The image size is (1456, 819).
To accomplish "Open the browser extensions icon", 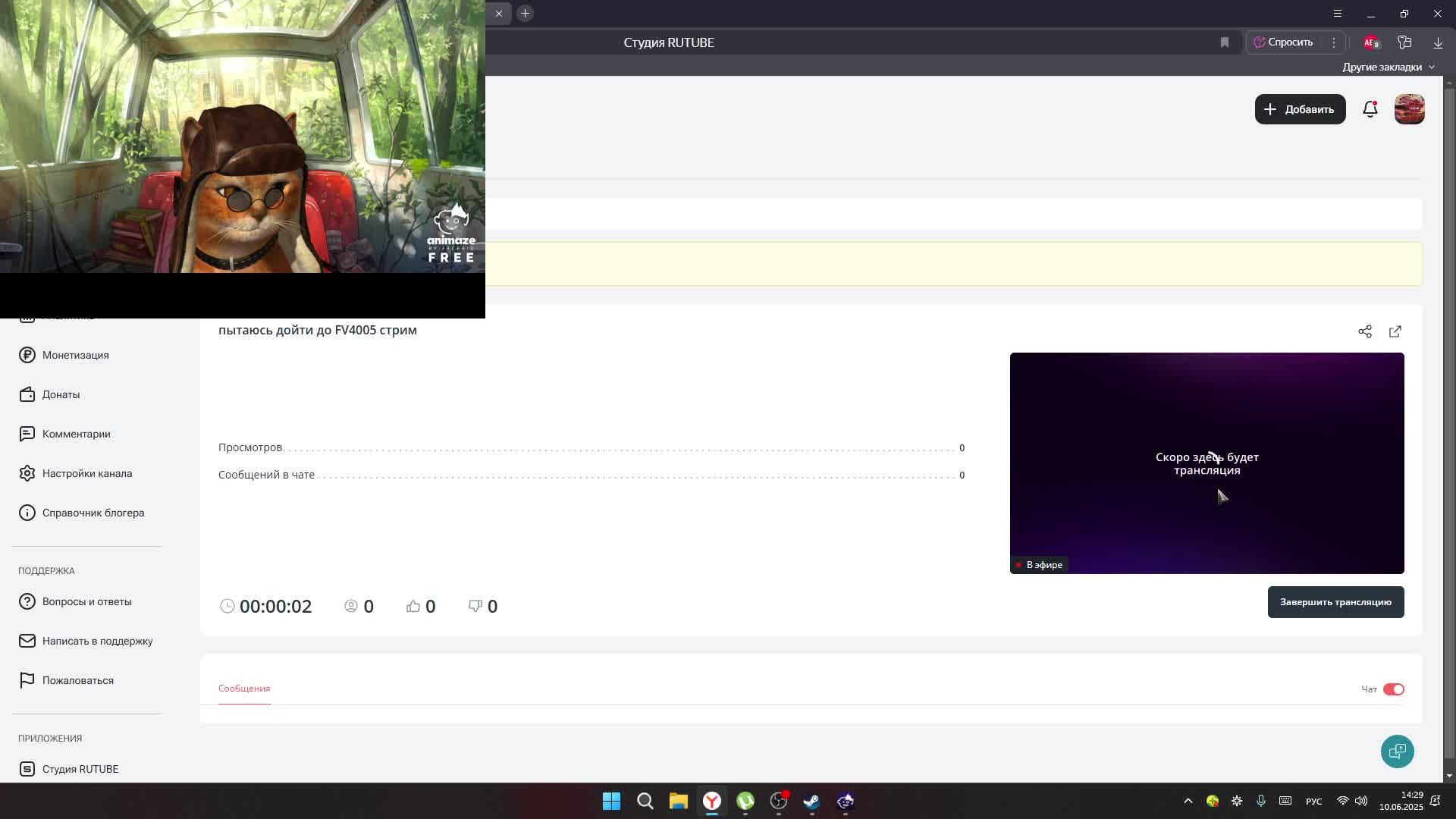I will (1404, 42).
